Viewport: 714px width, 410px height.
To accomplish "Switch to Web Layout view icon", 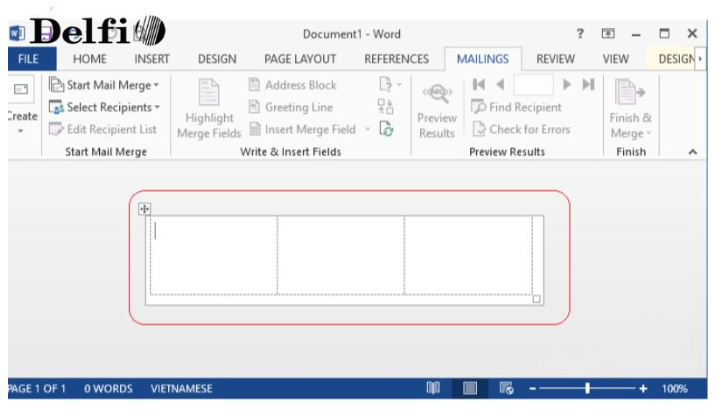I will (x=506, y=388).
